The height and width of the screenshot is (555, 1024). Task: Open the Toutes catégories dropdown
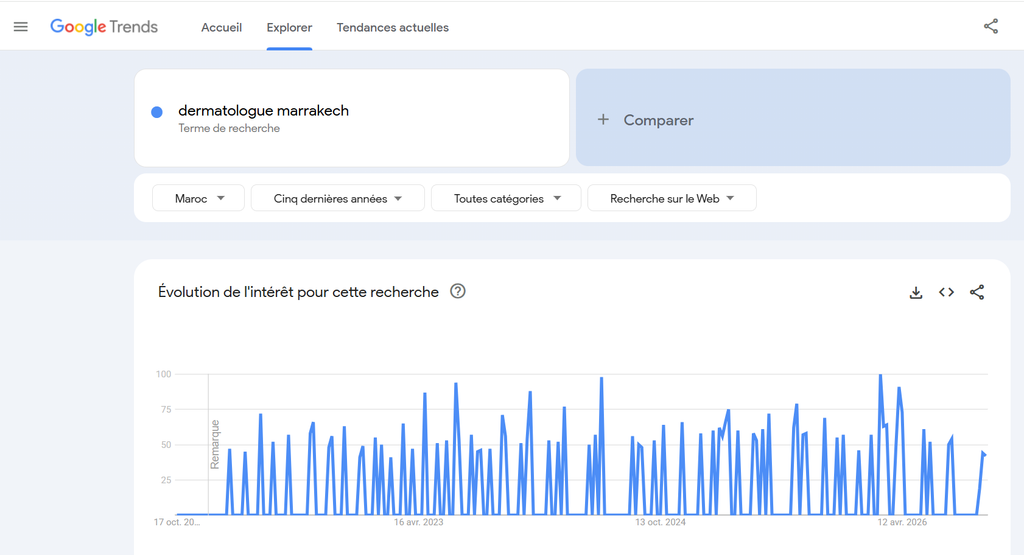coord(506,198)
